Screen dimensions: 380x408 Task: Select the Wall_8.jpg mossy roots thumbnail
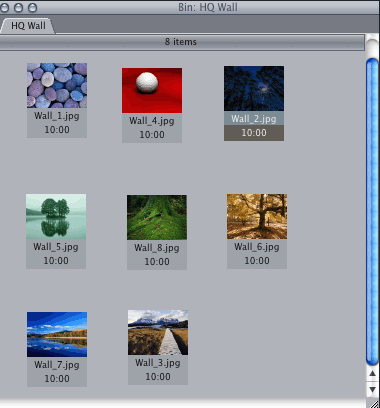tap(157, 217)
